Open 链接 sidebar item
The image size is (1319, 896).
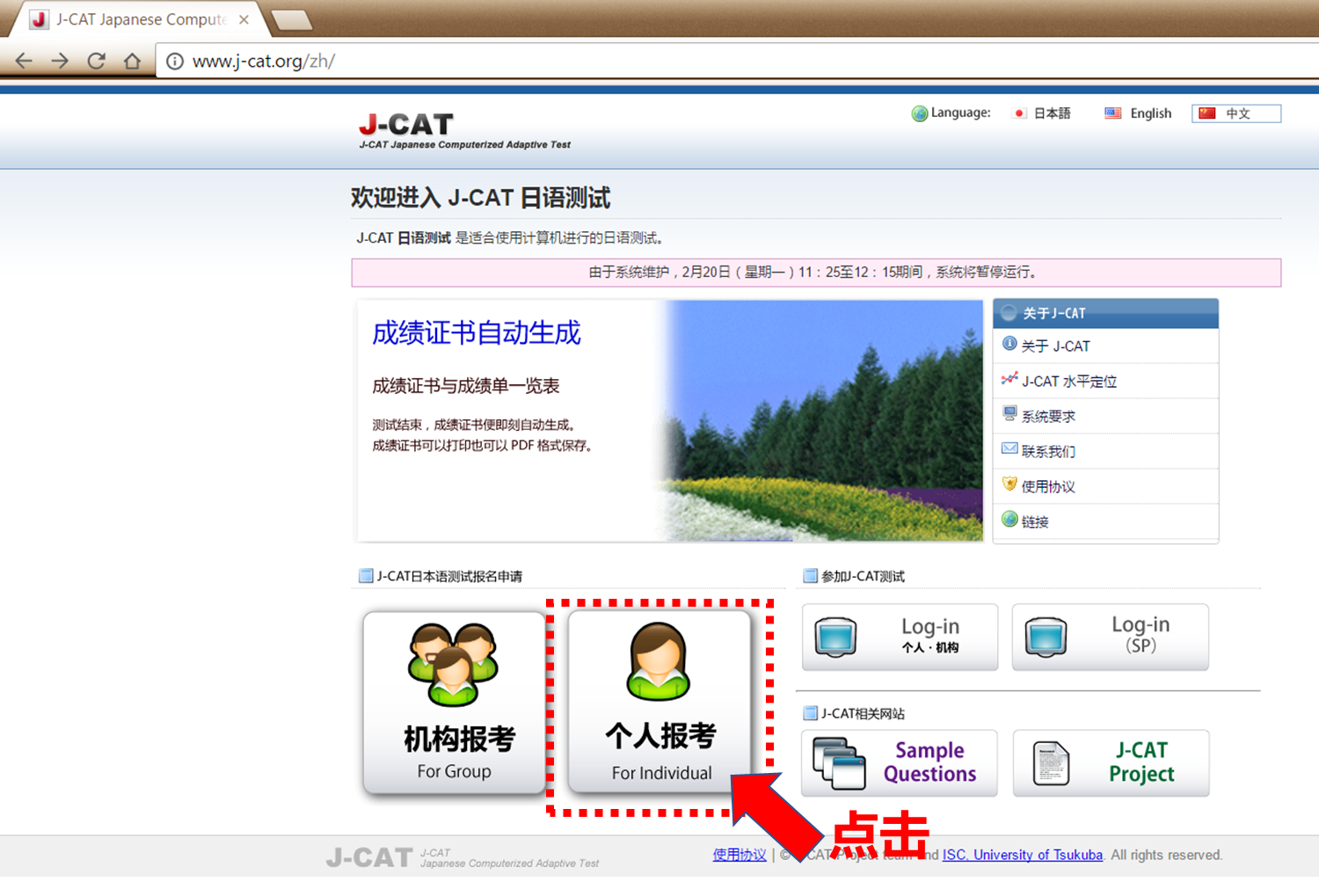coord(1105,521)
